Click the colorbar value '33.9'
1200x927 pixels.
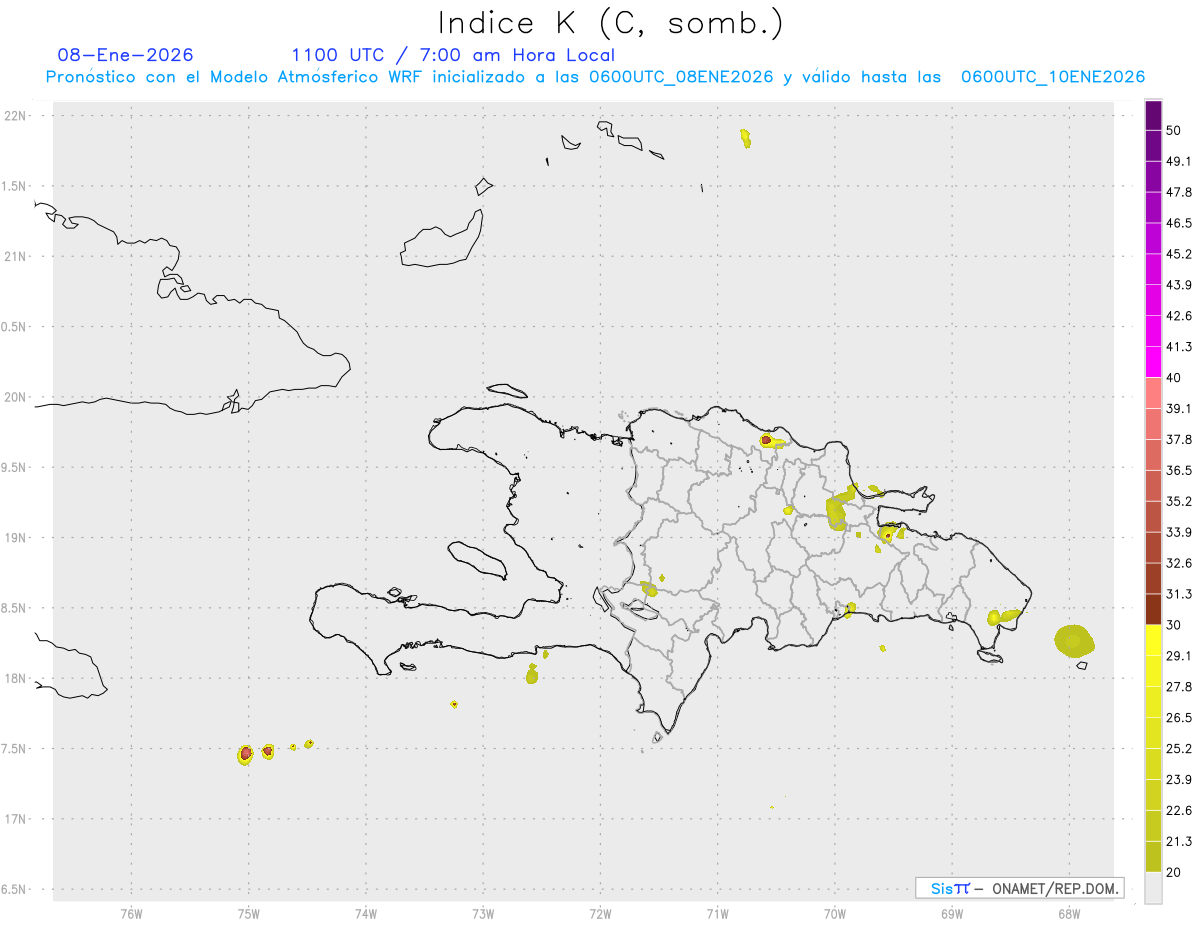tap(1180, 532)
